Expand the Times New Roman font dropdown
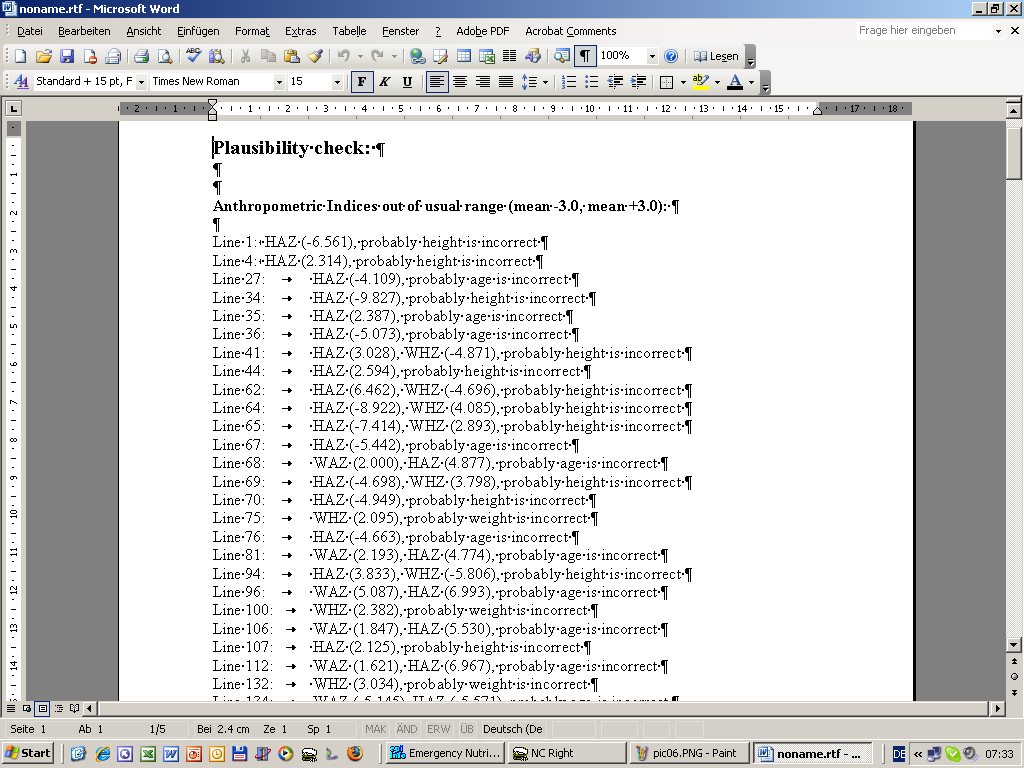 (279, 82)
